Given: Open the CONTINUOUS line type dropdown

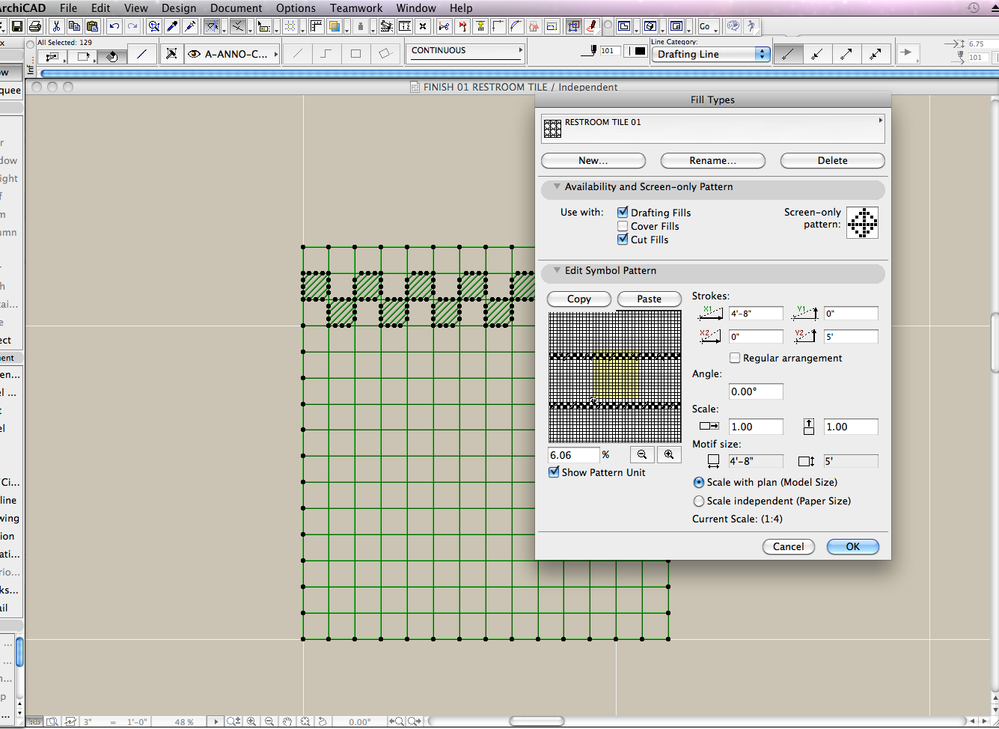Looking at the screenshot, I should tap(465, 51).
